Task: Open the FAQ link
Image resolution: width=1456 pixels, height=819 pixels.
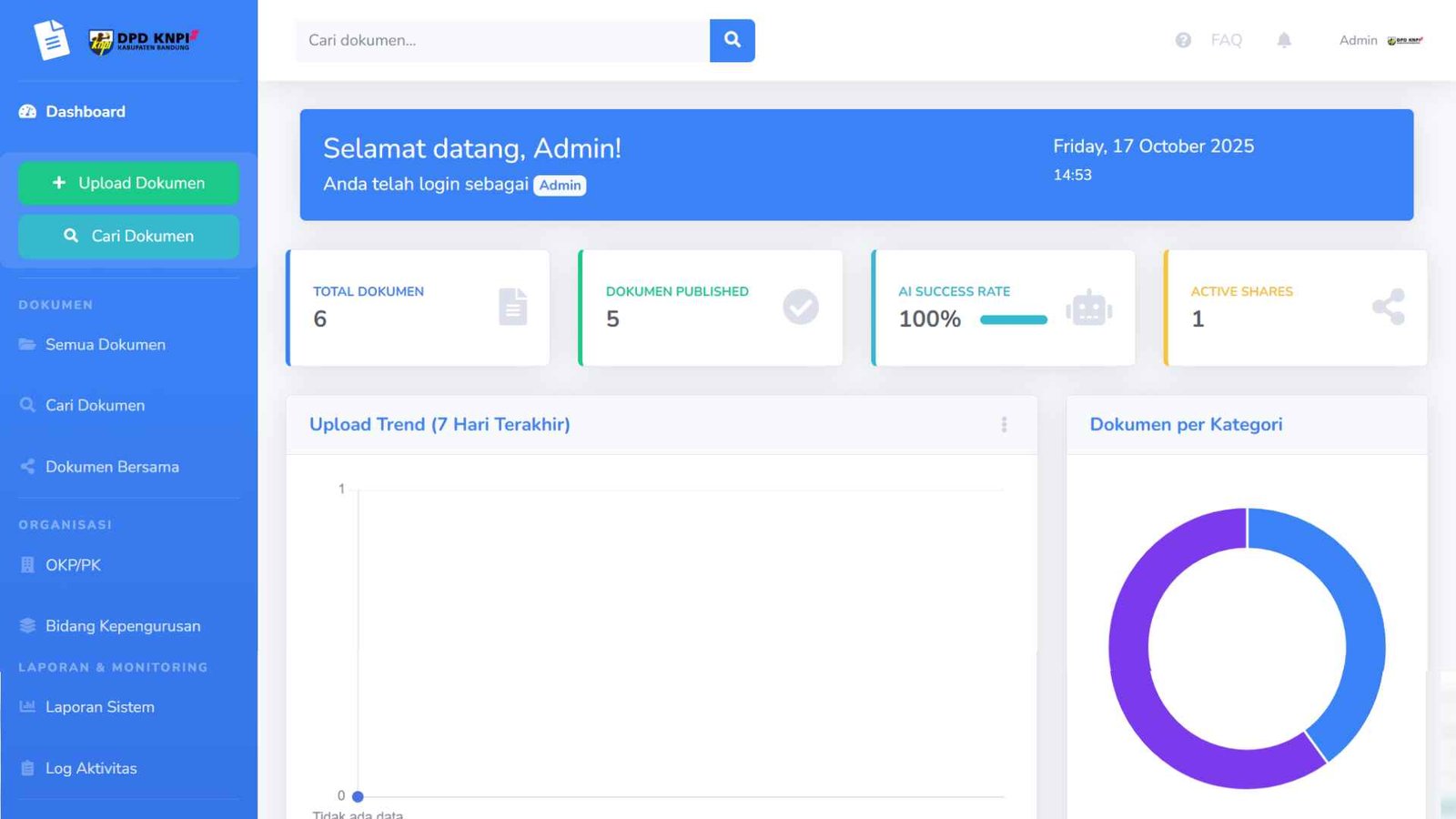Action: click(x=1226, y=40)
